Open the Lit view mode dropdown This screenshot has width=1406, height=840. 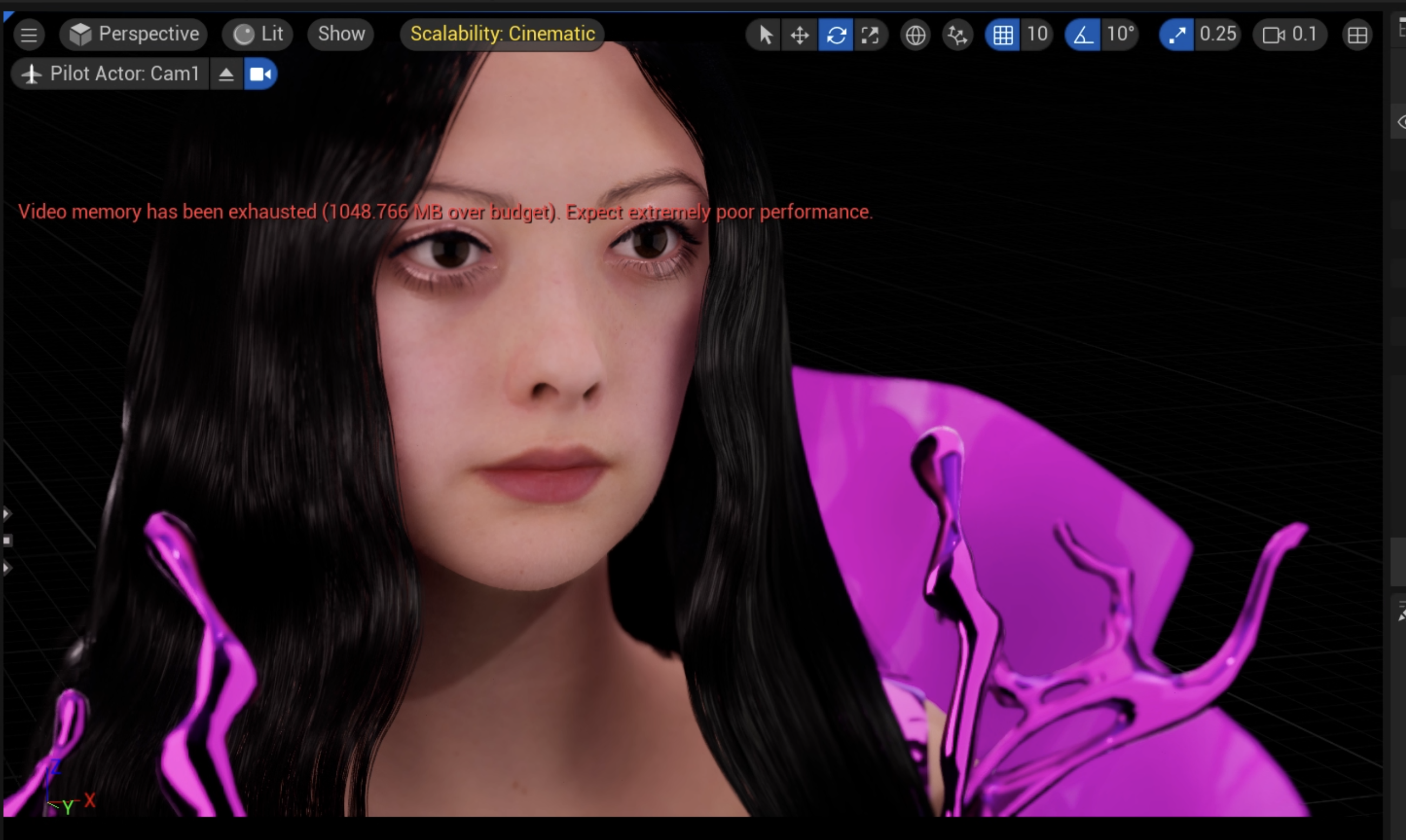coord(257,34)
